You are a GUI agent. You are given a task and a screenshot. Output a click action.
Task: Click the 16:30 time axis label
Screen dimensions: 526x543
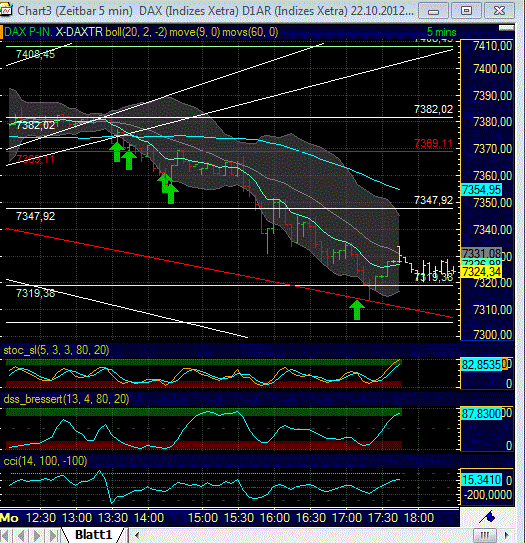pos(311,518)
